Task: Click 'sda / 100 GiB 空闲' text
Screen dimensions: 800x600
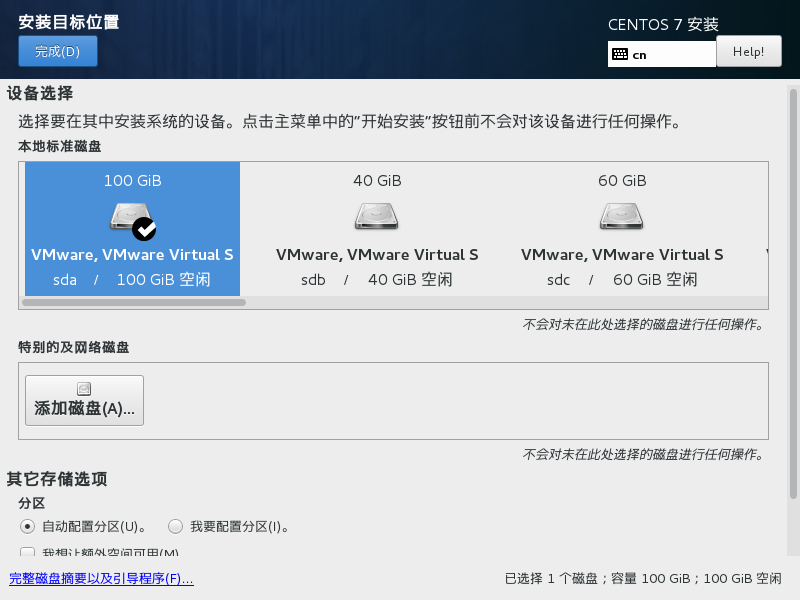Action: click(x=132, y=280)
